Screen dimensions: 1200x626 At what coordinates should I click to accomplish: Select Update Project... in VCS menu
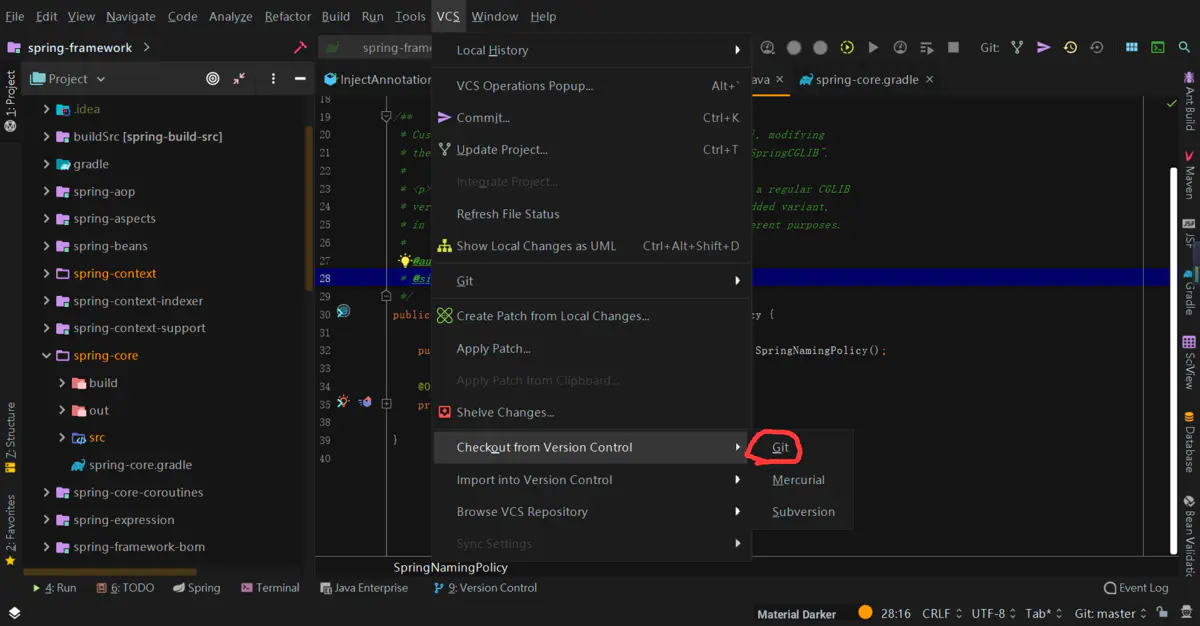click(x=591, y=150)
